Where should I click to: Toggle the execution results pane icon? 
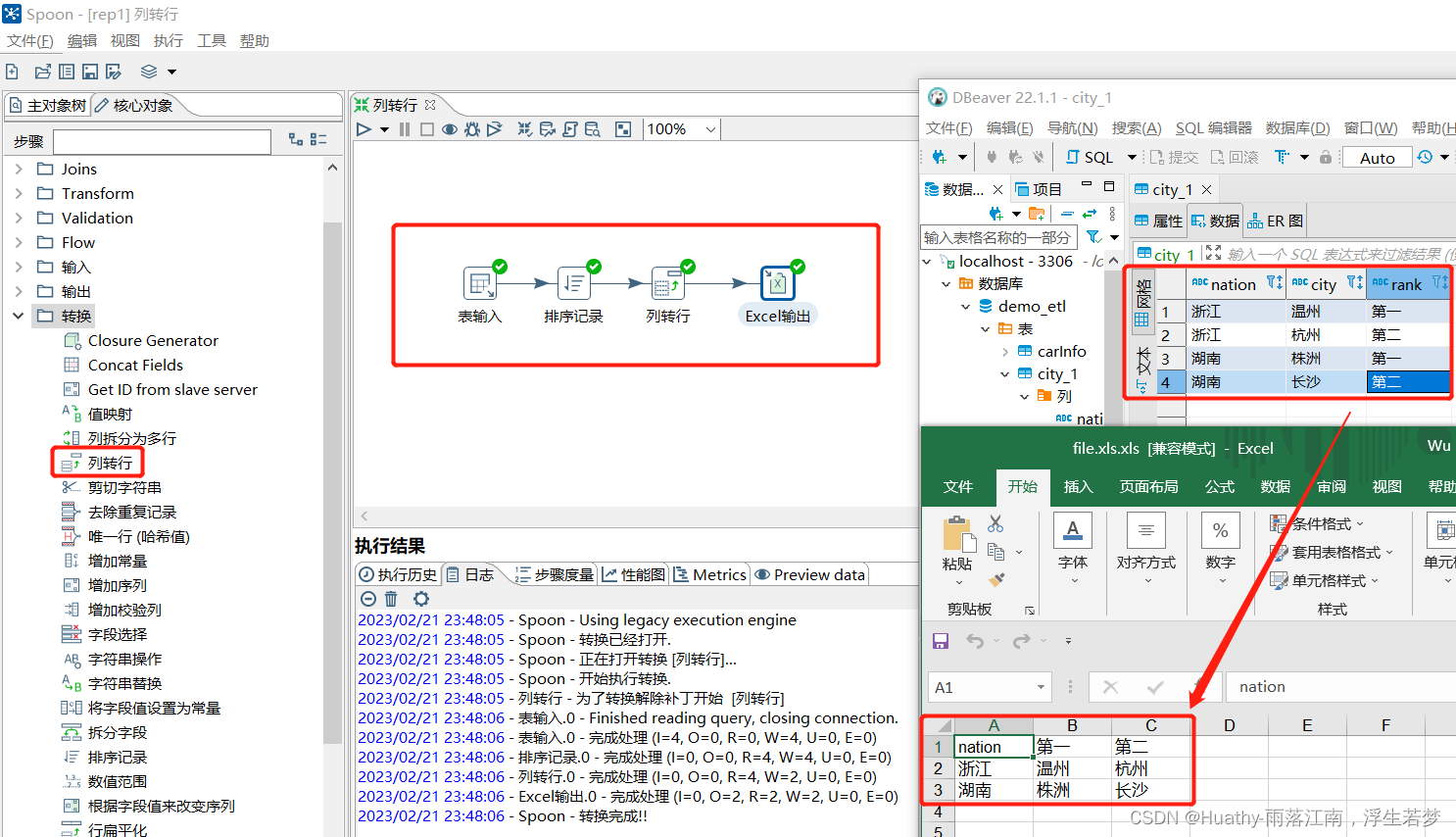tap(623, 129)
